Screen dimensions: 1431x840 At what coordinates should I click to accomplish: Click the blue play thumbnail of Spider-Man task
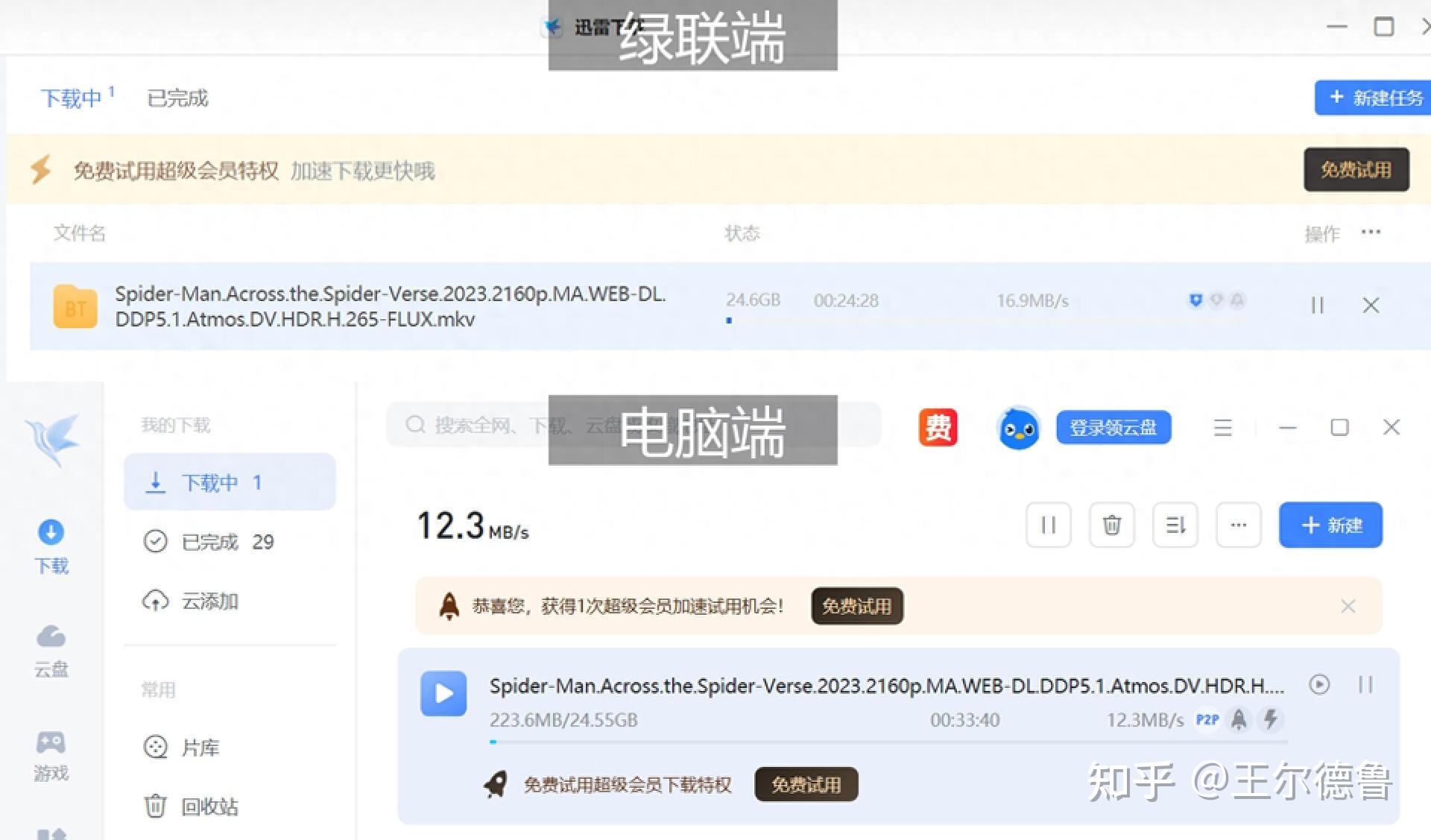(443, 694)
